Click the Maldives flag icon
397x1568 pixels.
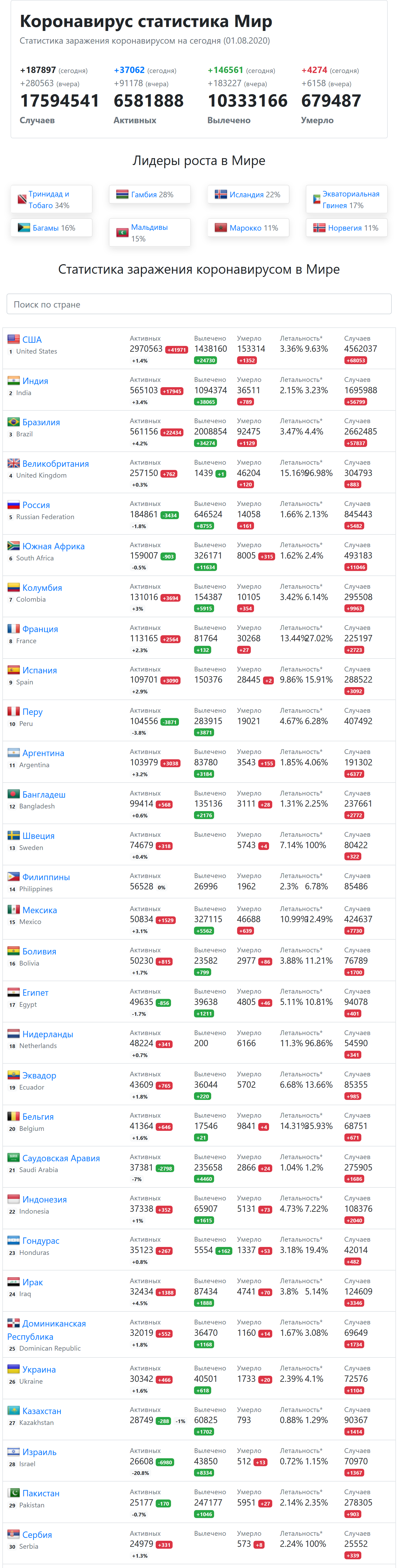[122, 232]
